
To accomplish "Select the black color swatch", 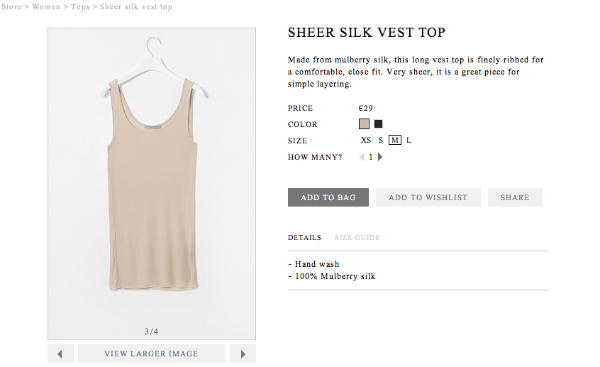I will [378, 124].
